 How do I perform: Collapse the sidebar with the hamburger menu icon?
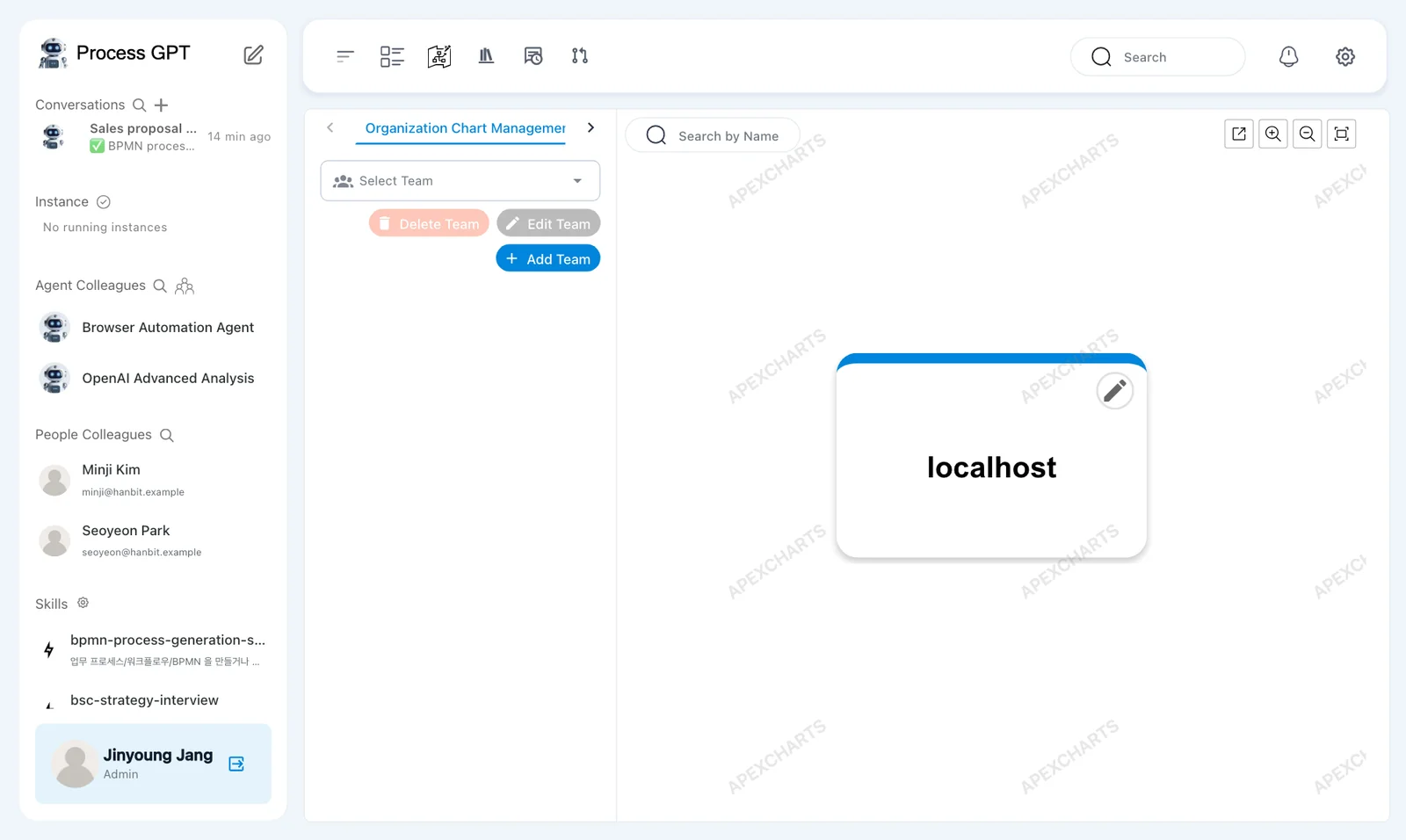[x=345, y=56]
